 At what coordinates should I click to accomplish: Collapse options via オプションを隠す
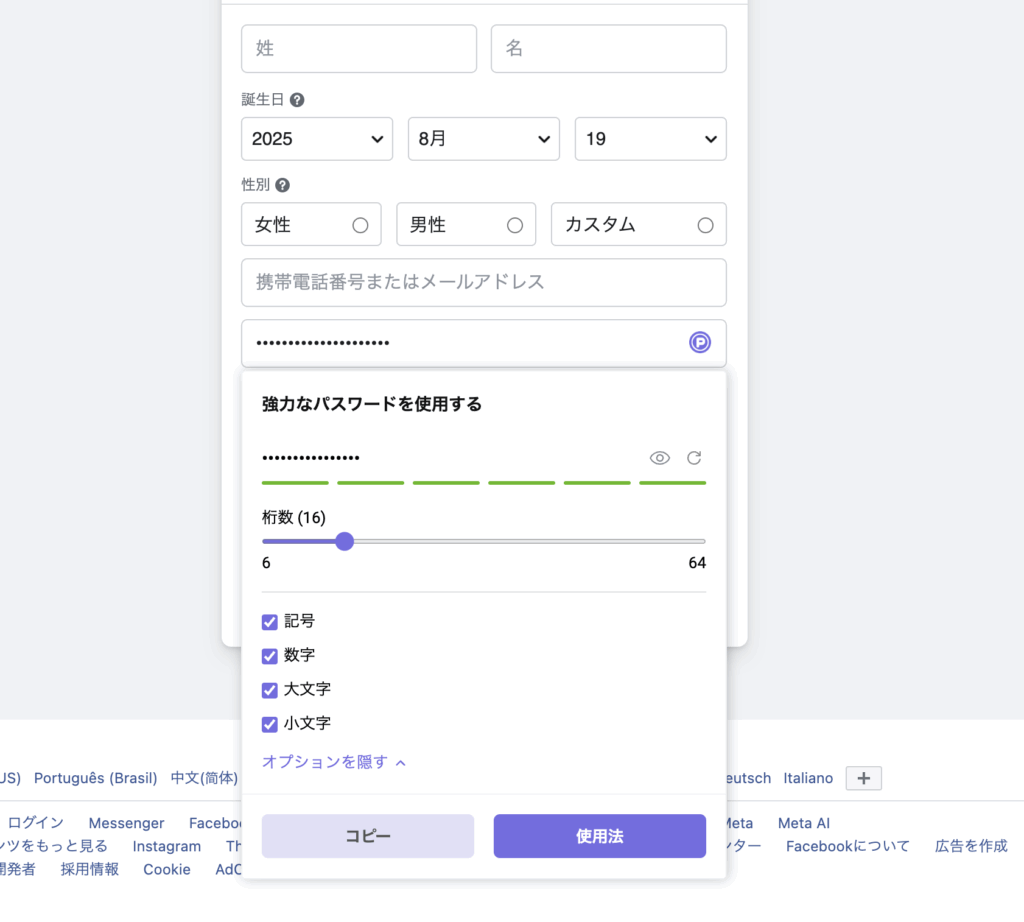[x=334, y=762]
